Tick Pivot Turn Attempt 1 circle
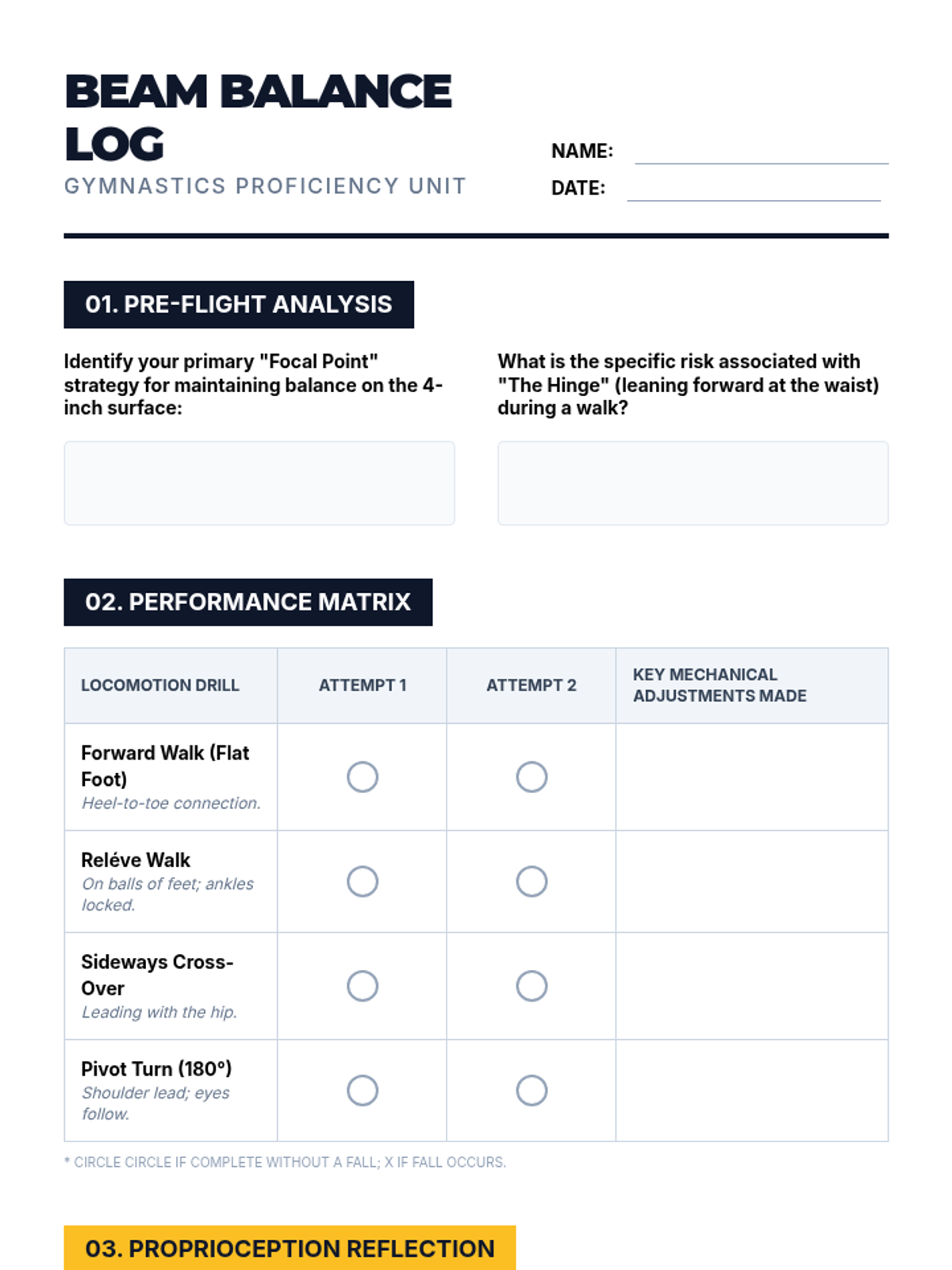952x1270 pixels. 363,1091
